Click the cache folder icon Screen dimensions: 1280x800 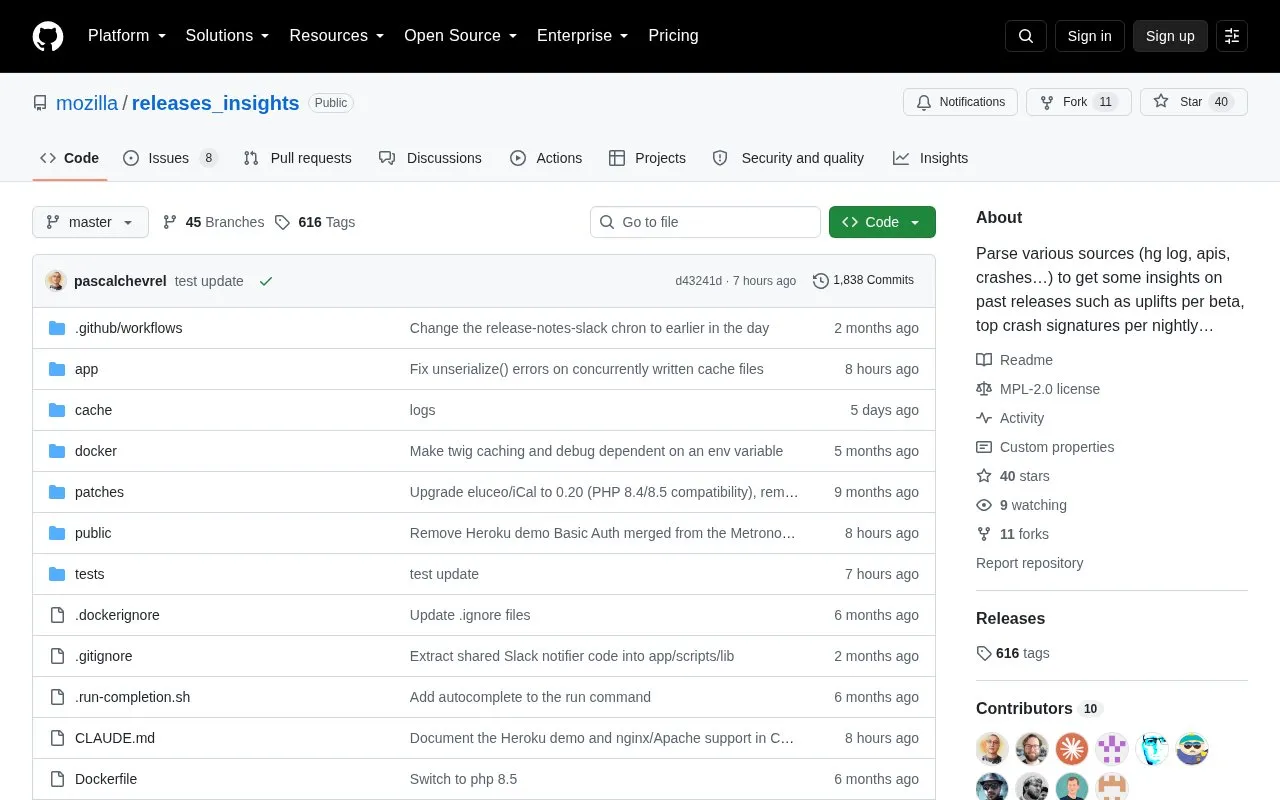click(57, 410)
